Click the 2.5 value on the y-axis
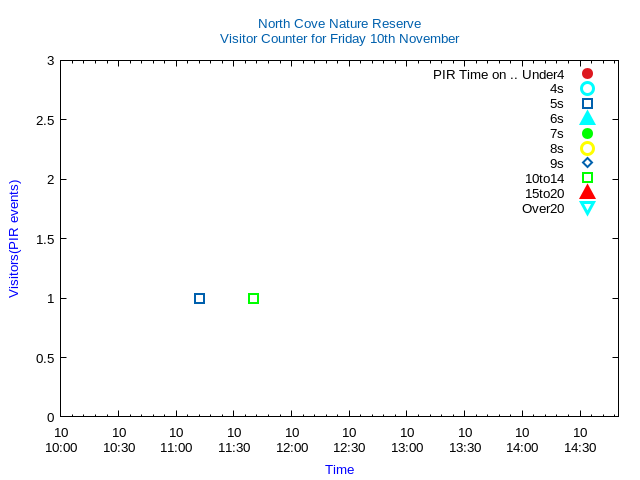Viewport: 640px width, 480px height. [44, 120]
